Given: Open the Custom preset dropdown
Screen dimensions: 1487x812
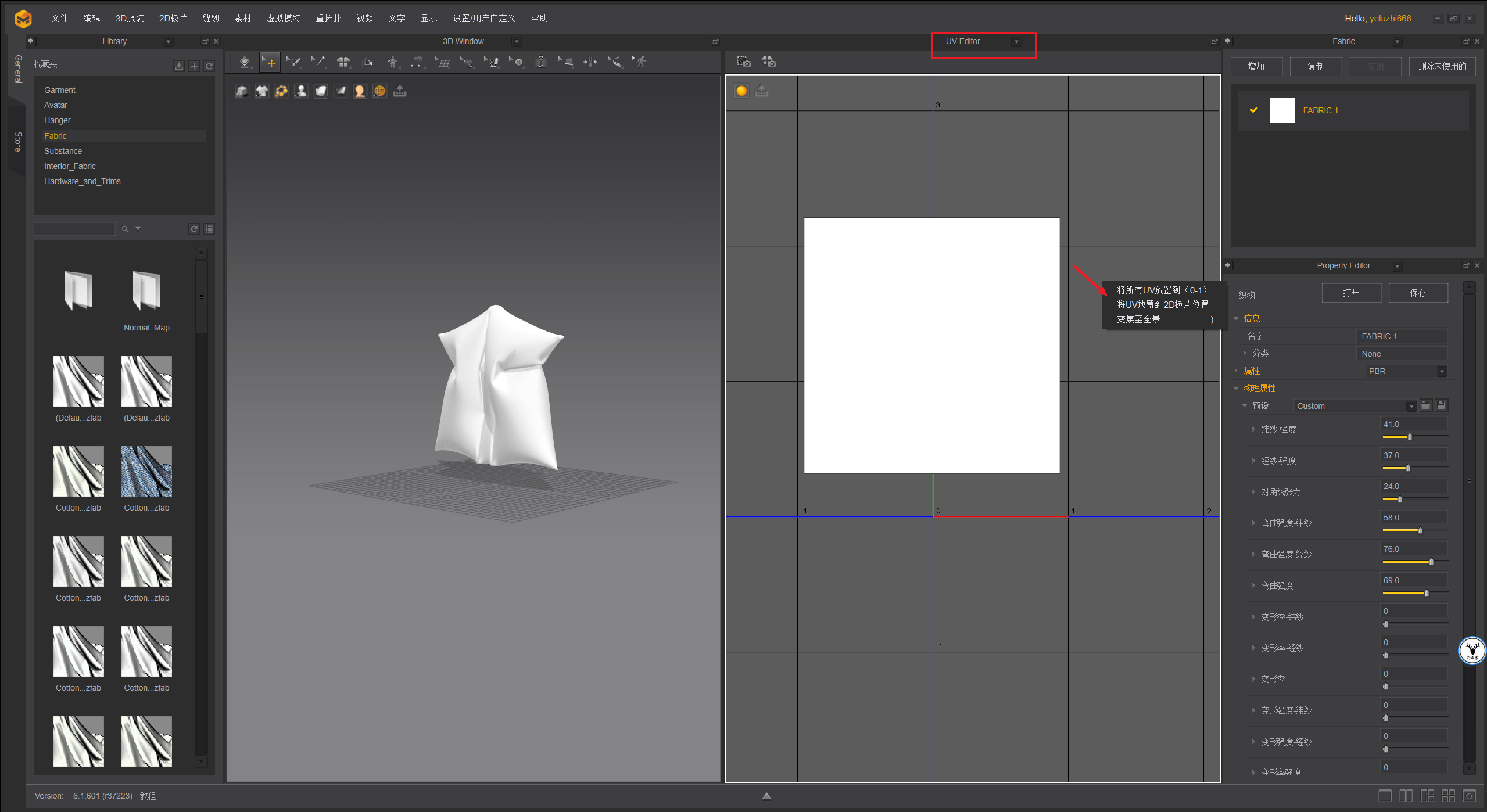Looking at the screenshot, I should 1410,406.
